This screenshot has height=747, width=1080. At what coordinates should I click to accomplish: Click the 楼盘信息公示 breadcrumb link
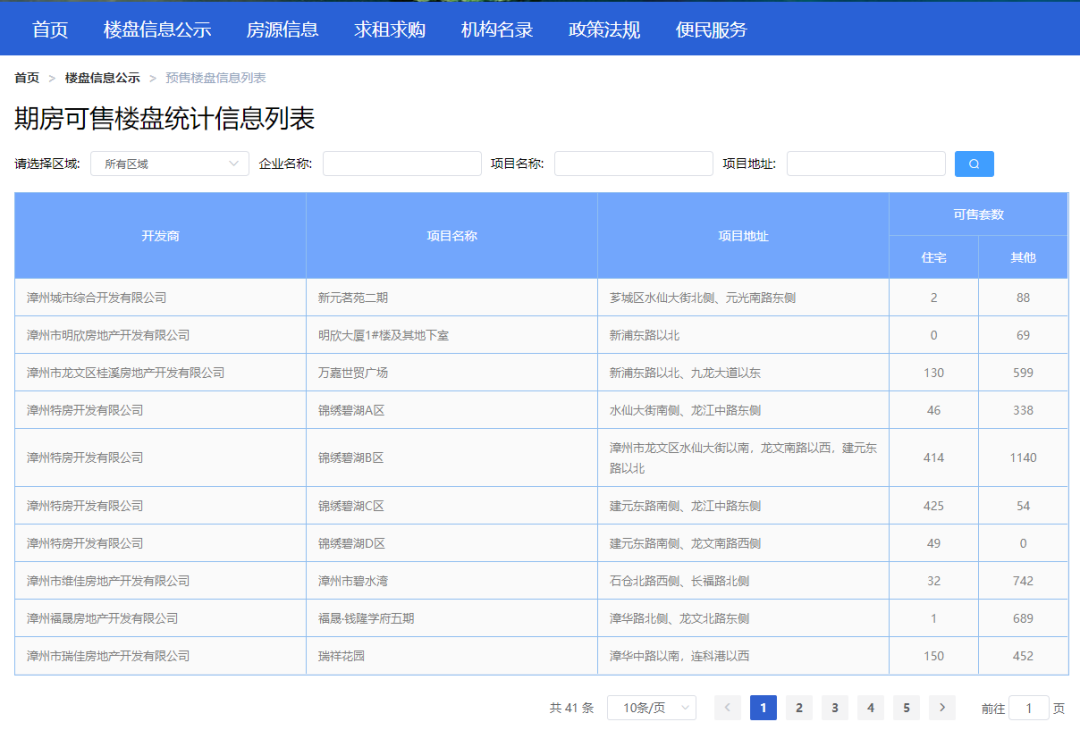(102, 78)
